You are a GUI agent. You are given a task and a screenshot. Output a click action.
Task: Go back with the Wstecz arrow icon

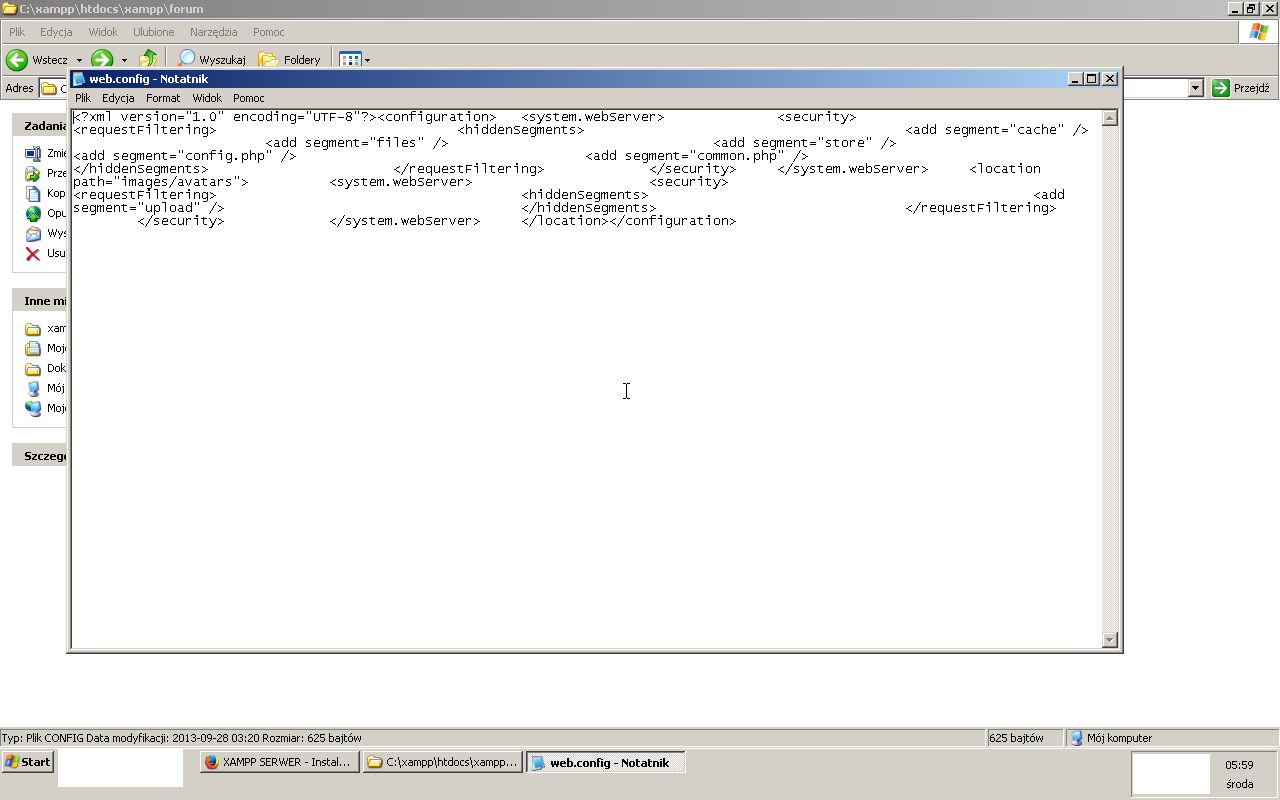pos(17,60)
